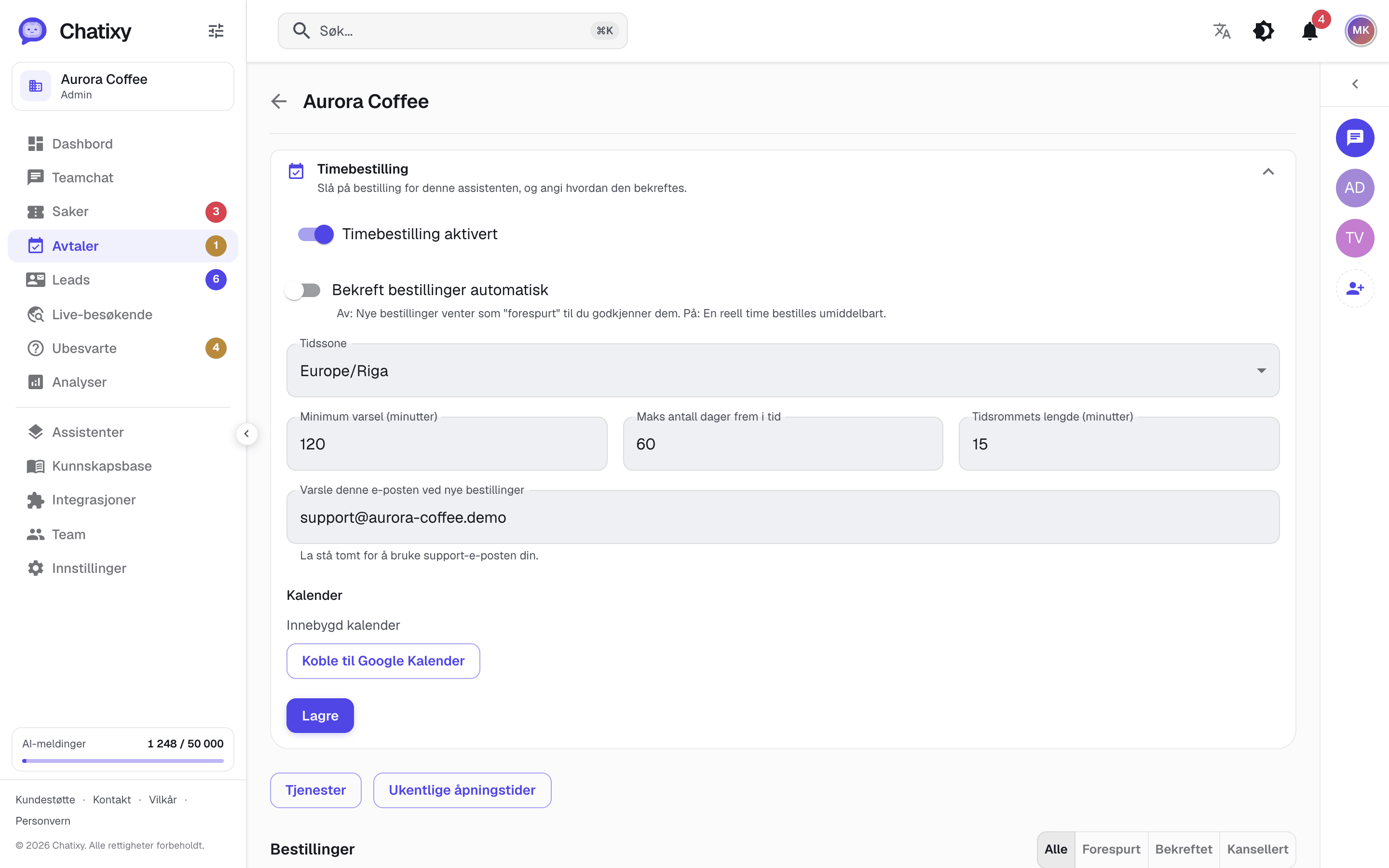Viewport: 1389px width, 868px height.
Task: Open the Aurora Coffee workspace switcher
Action: point(123,86)
